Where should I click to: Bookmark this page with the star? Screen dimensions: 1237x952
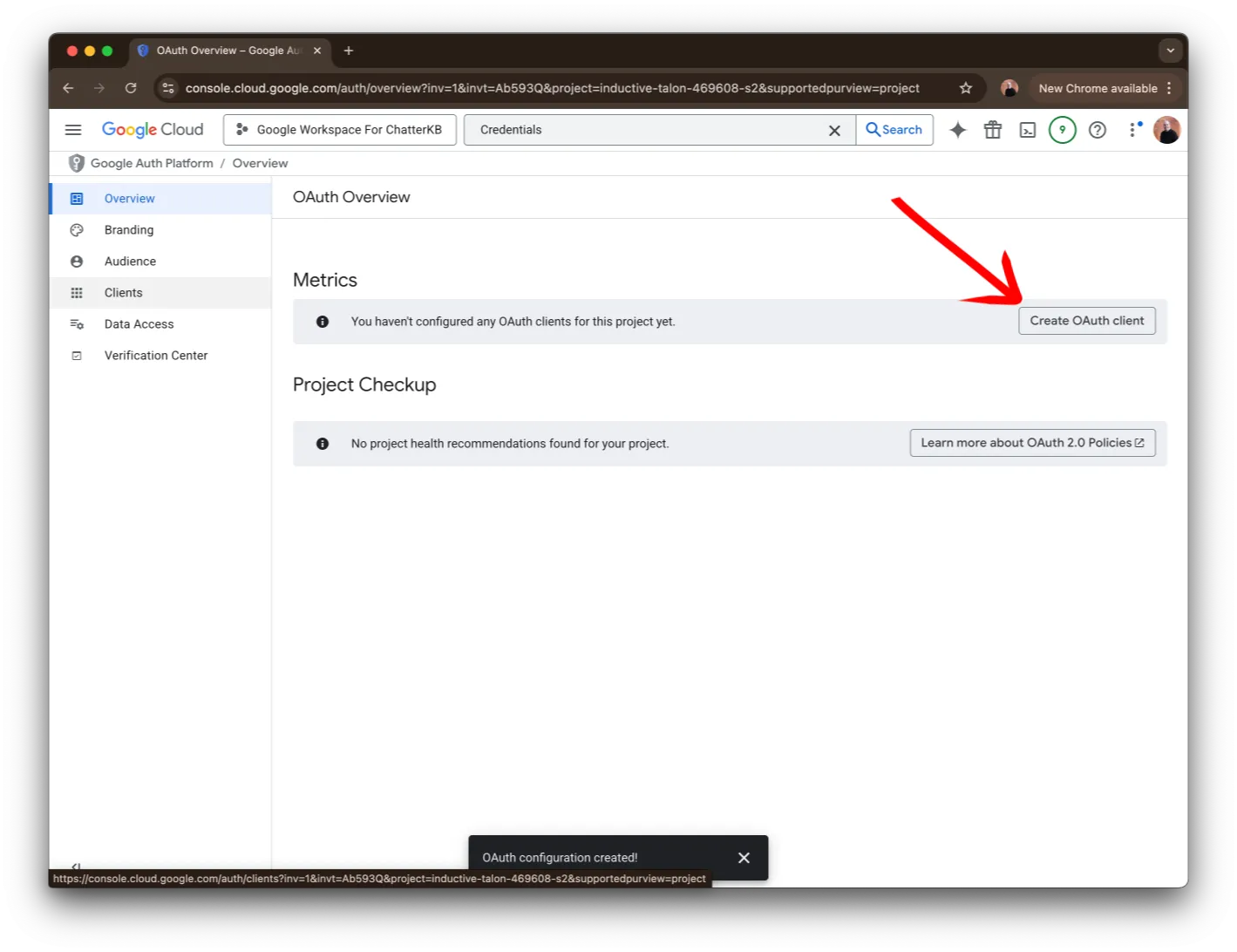click(x=966, y=88)
